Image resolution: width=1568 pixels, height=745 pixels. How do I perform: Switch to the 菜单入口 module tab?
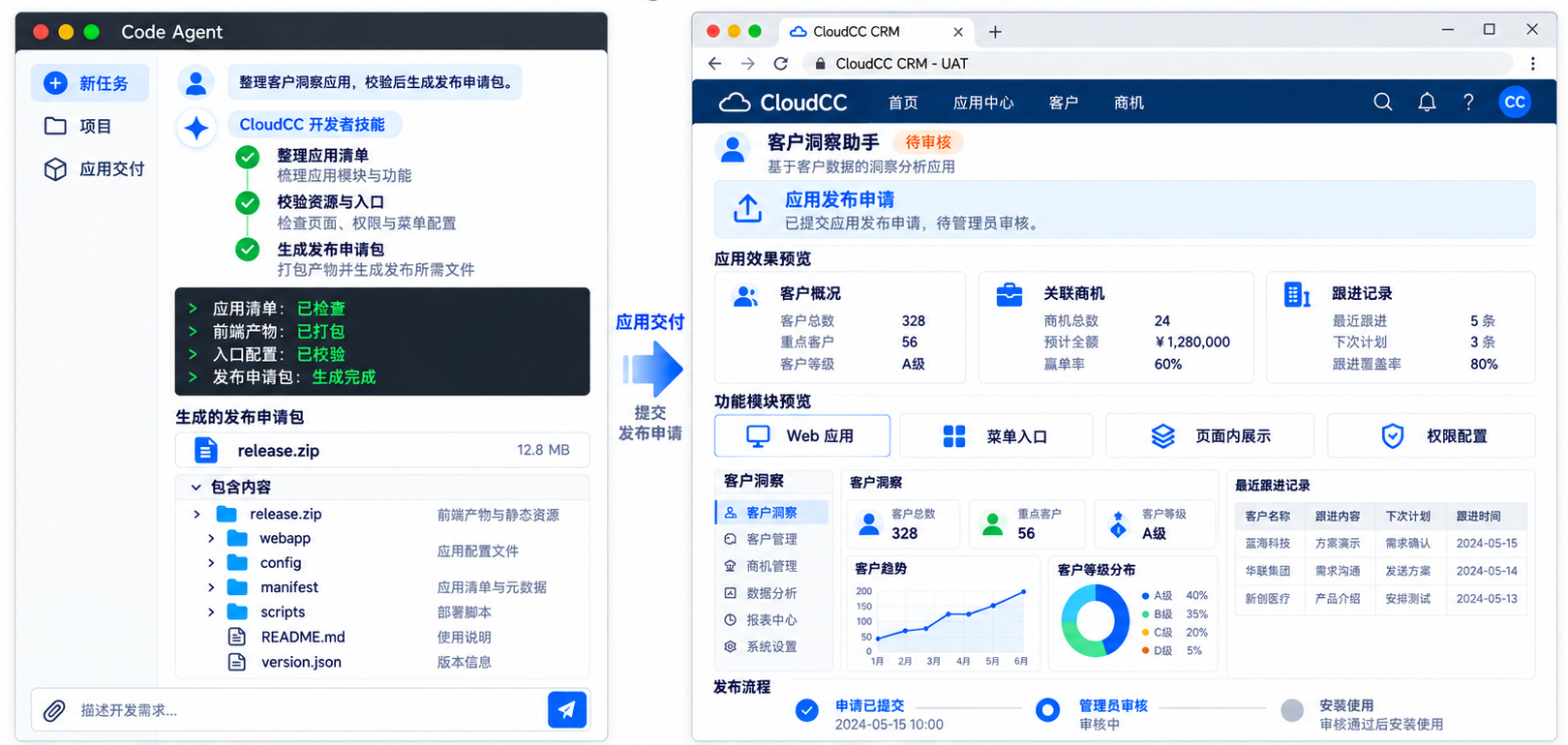pyautogui.click(x=996, y=435)
